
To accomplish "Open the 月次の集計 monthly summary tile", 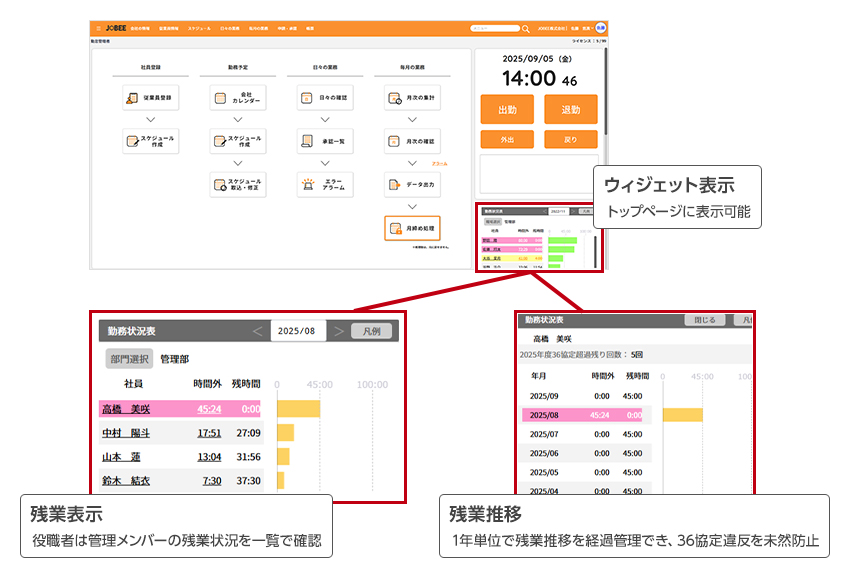I will (x=412, y=98).
